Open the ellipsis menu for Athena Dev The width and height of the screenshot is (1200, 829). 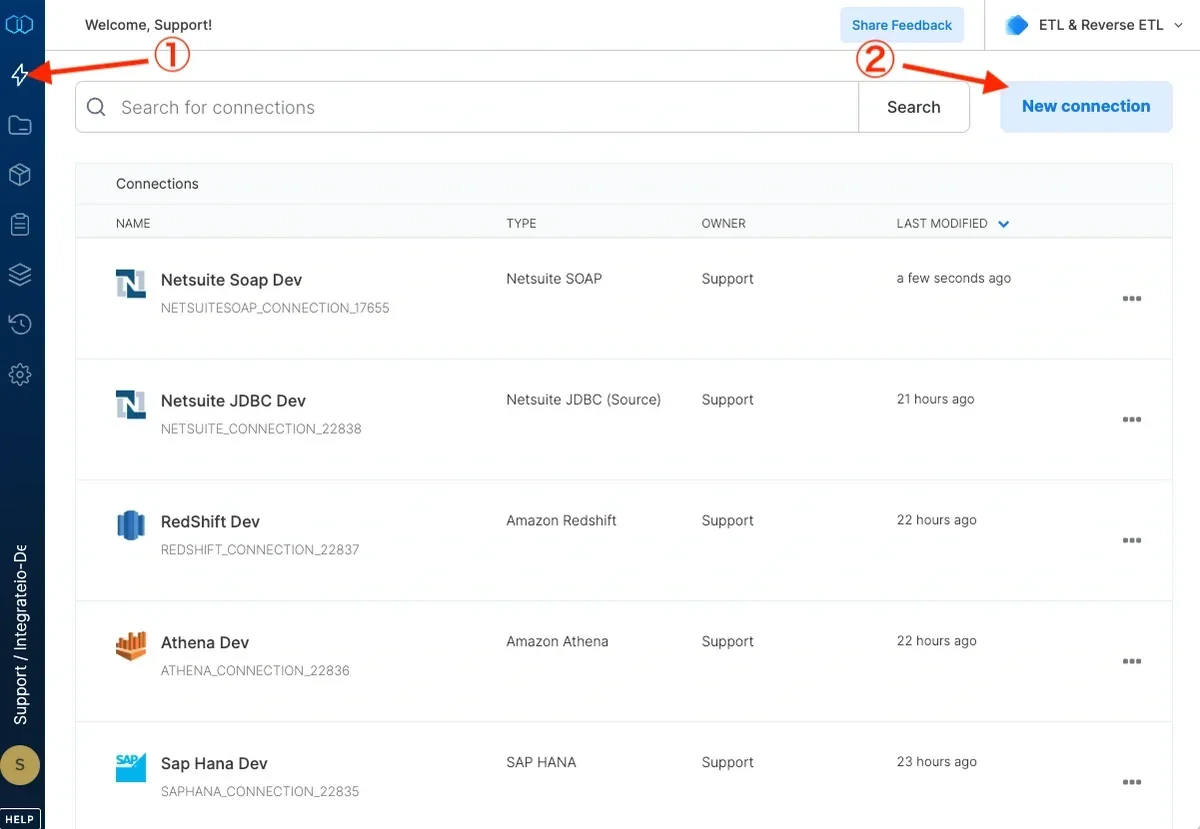point(1131,661)
